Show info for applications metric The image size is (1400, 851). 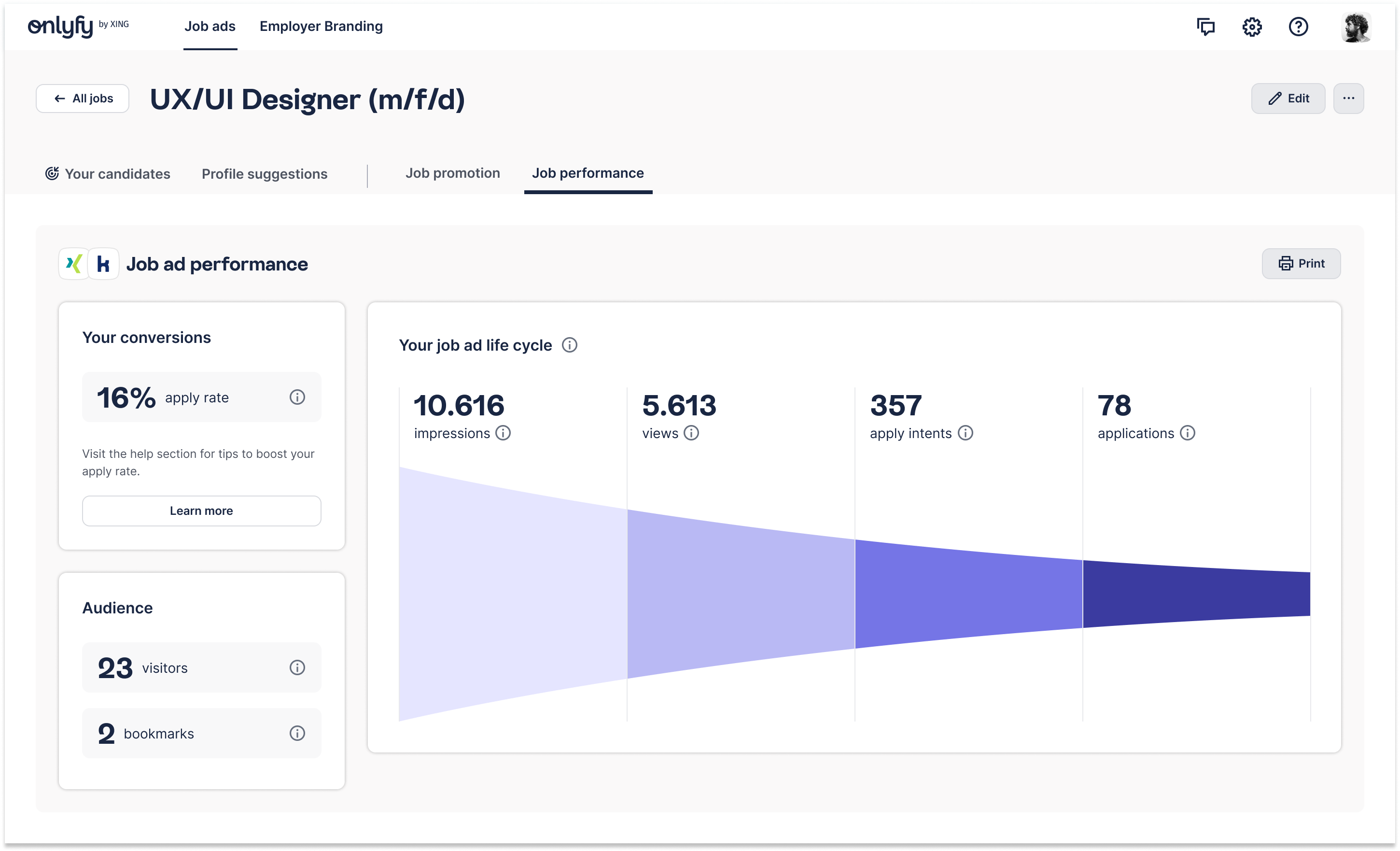point(1188,433)
